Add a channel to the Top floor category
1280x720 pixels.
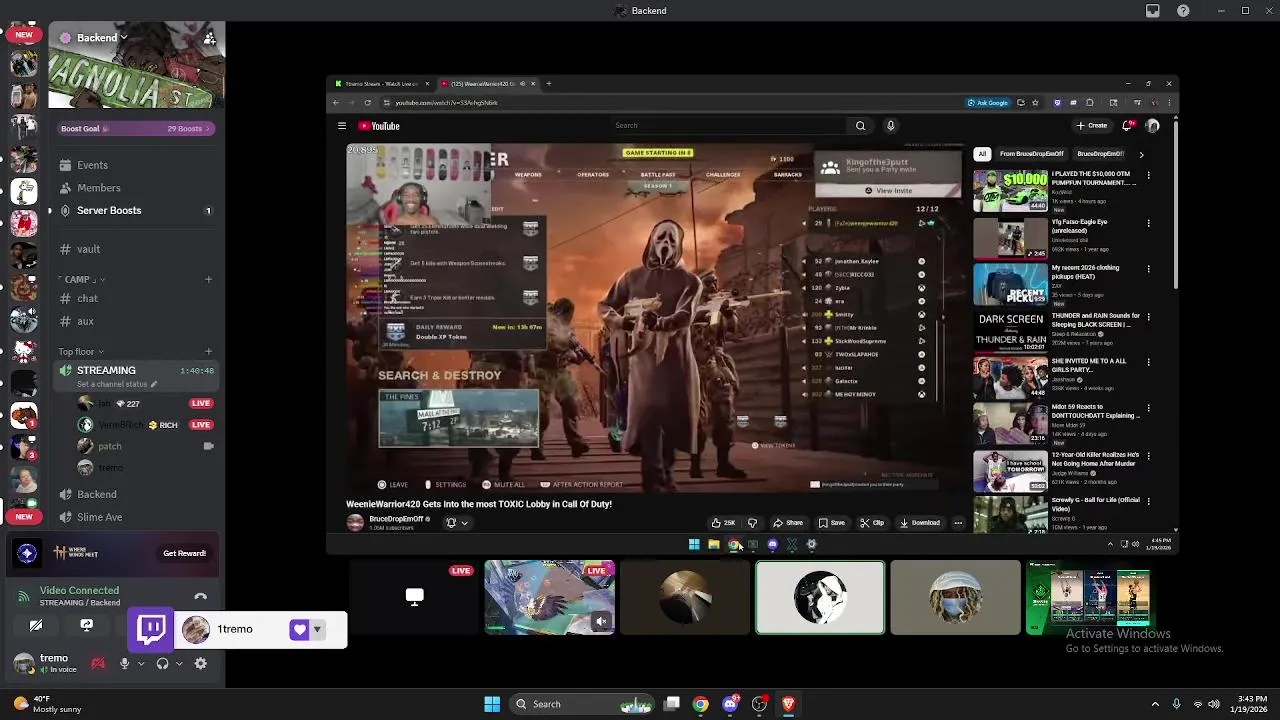(208, 351)
